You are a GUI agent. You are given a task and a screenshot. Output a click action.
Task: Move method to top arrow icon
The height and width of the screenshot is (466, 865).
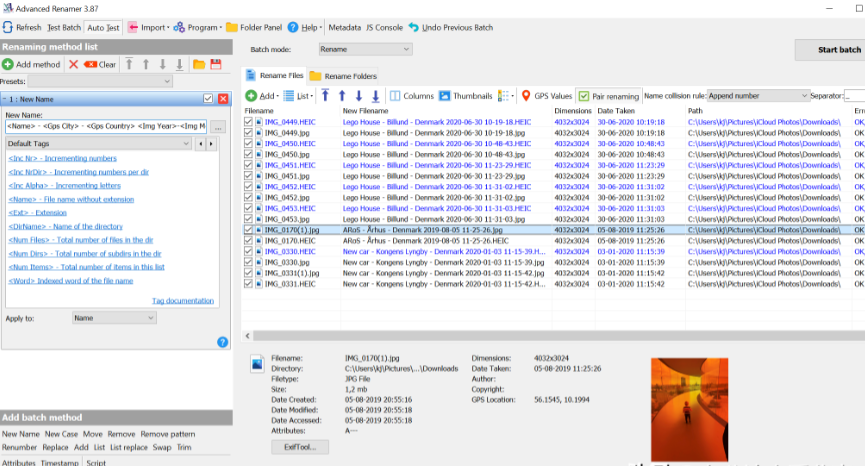129,65
